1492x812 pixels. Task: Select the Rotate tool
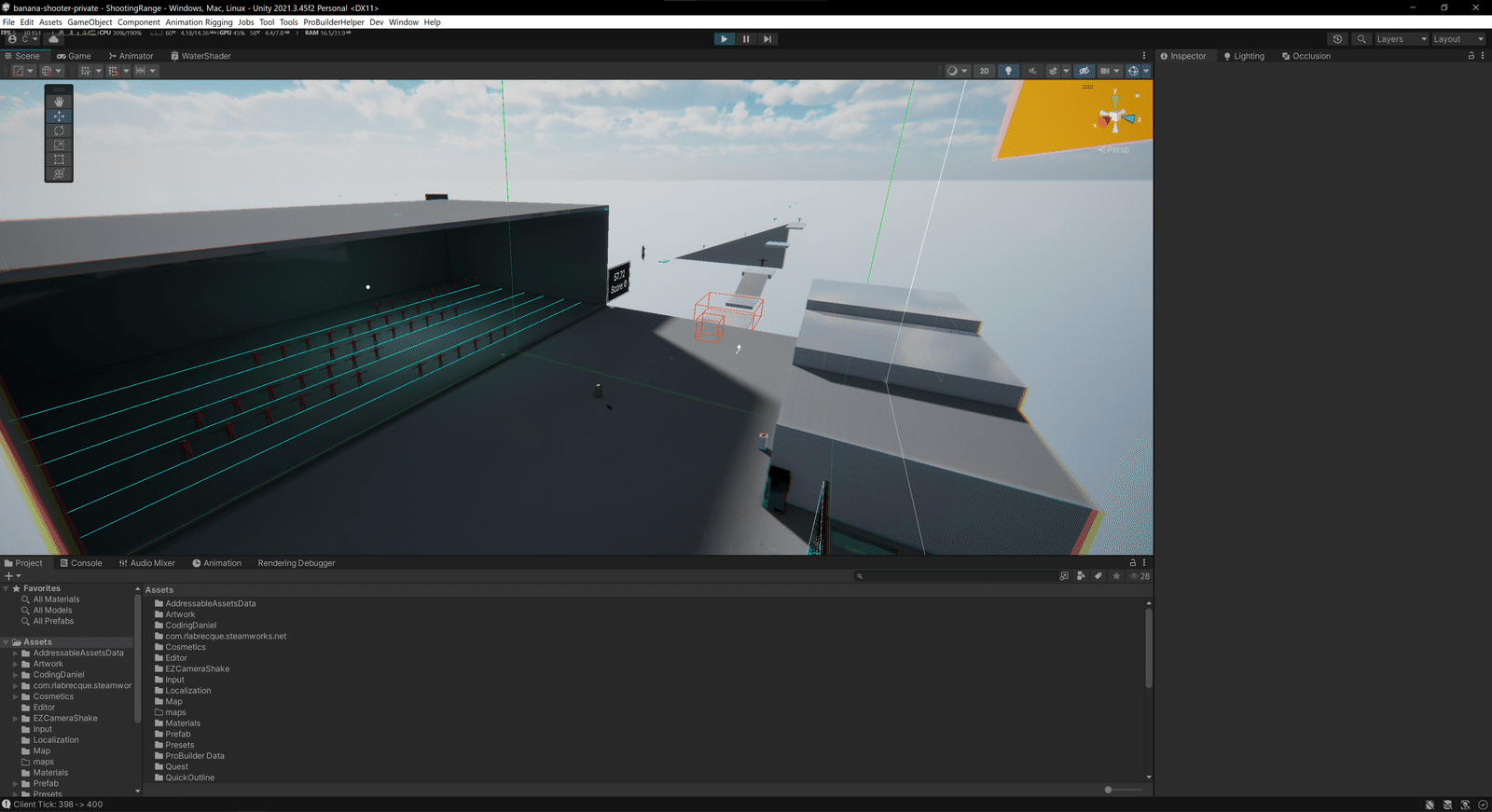coord(59,131)
